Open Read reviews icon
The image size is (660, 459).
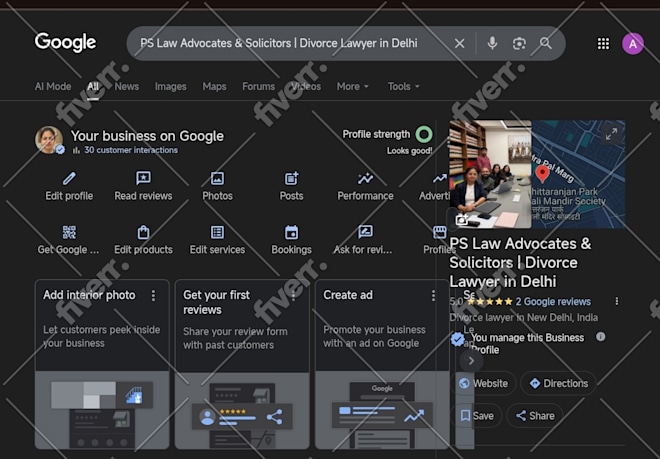coord(143,178)
